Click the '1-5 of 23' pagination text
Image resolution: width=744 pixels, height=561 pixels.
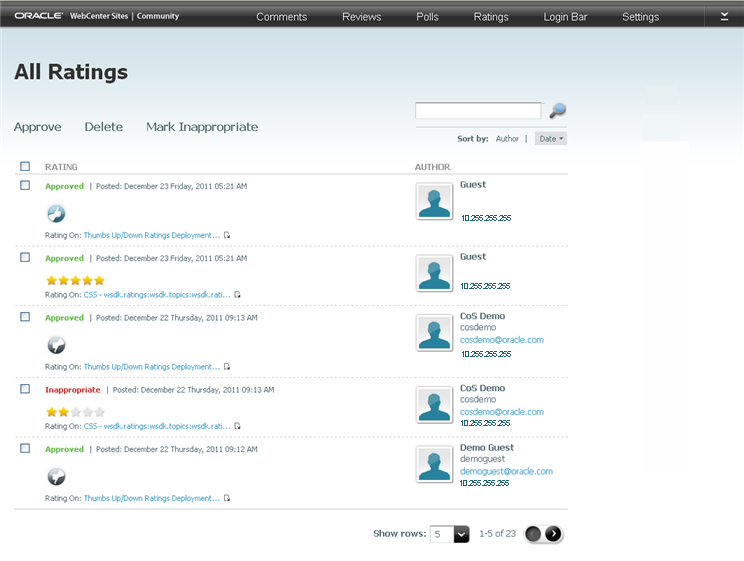pos(497,533)
